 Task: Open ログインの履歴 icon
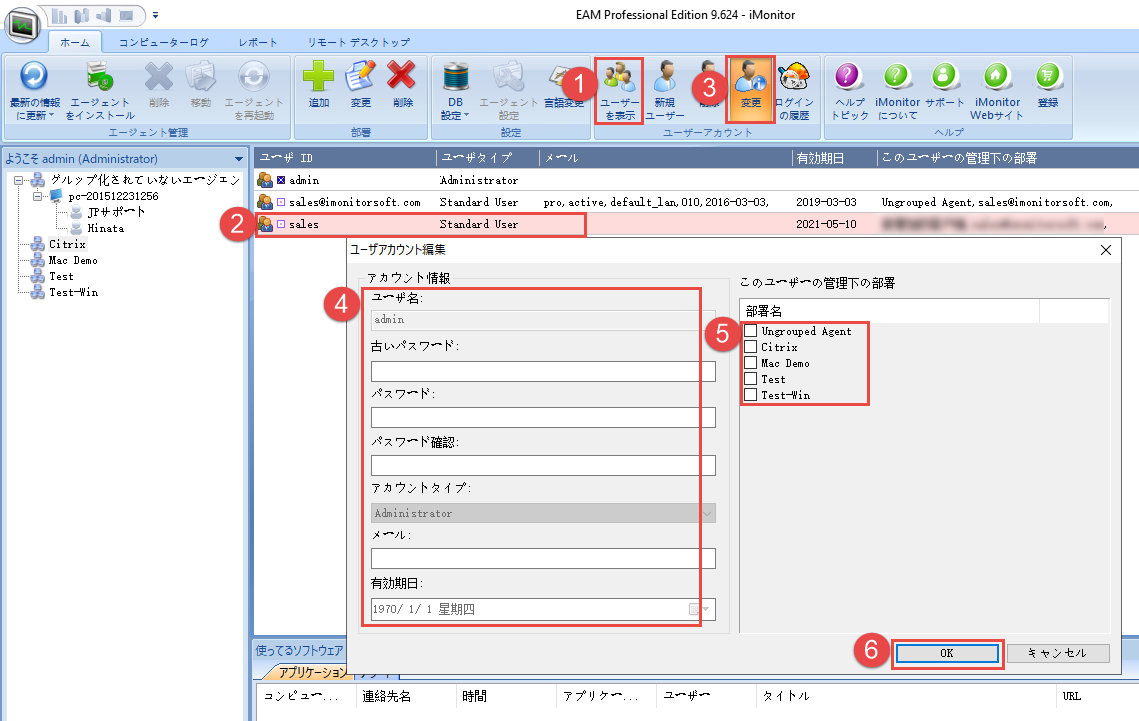794,77
